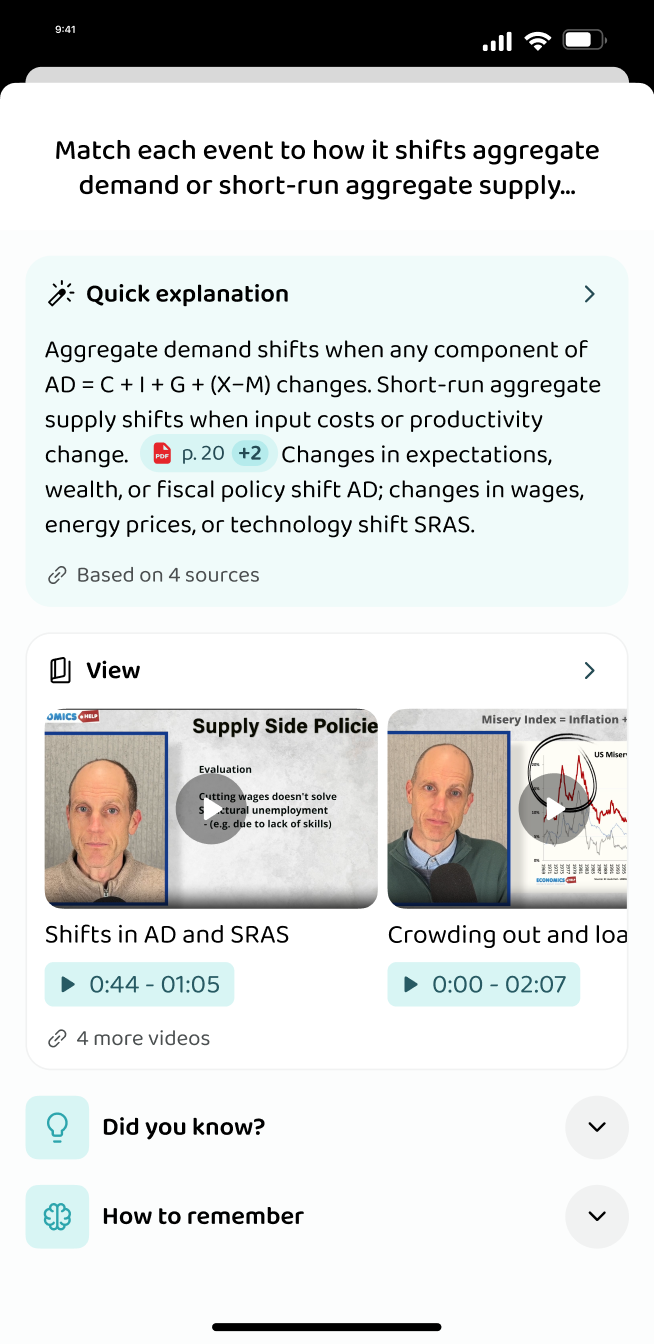The height and width of the screenshot is (1344, 654).
Task: Open the PDF p. 20 source chip
Action: pyautogui.click(x=189, y=454)
